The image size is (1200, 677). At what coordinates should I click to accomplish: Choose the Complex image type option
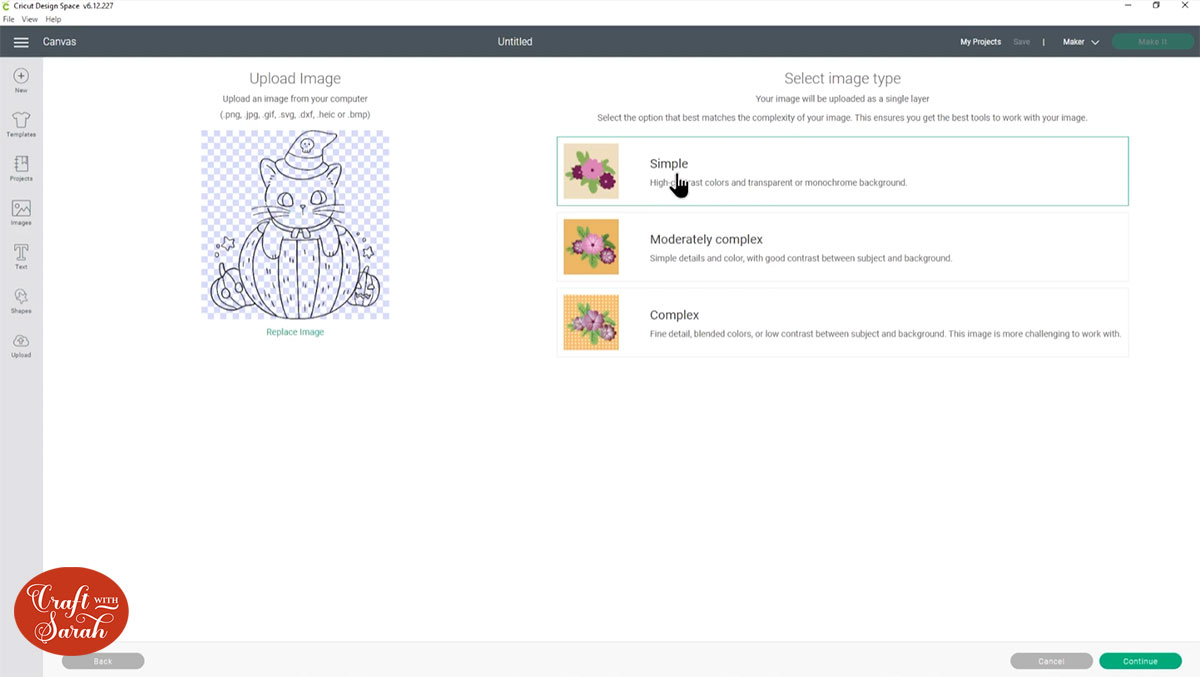pyautogui.click(x=842, y=322)
